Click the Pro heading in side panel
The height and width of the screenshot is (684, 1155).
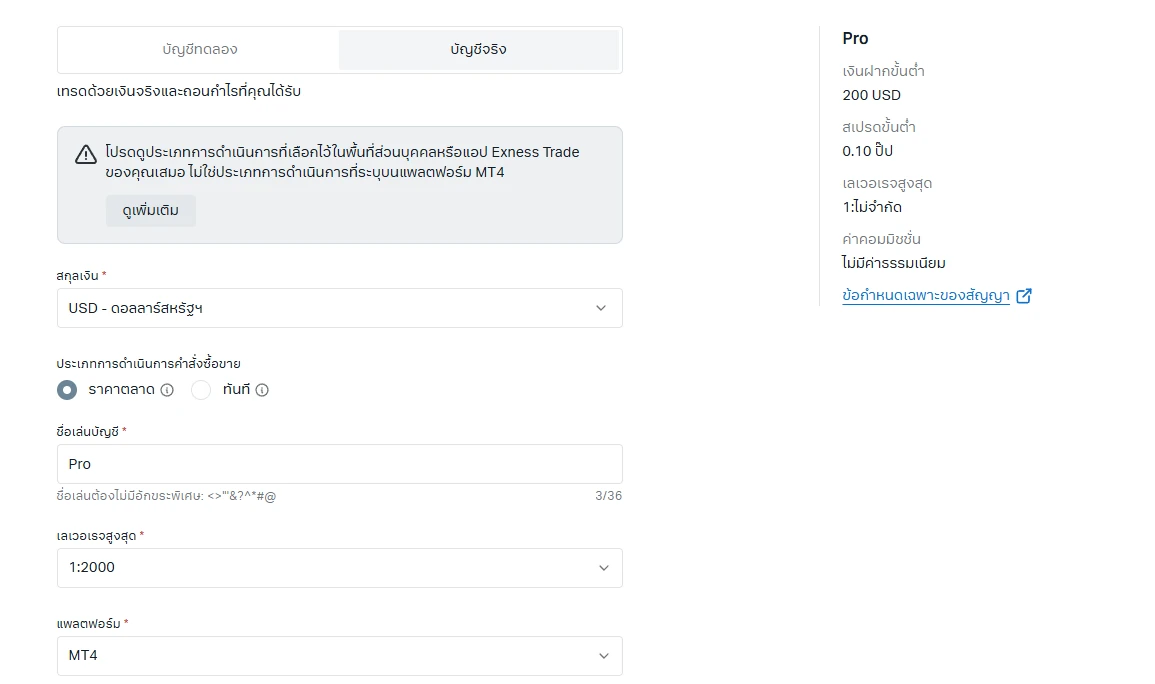click(855, 38)
